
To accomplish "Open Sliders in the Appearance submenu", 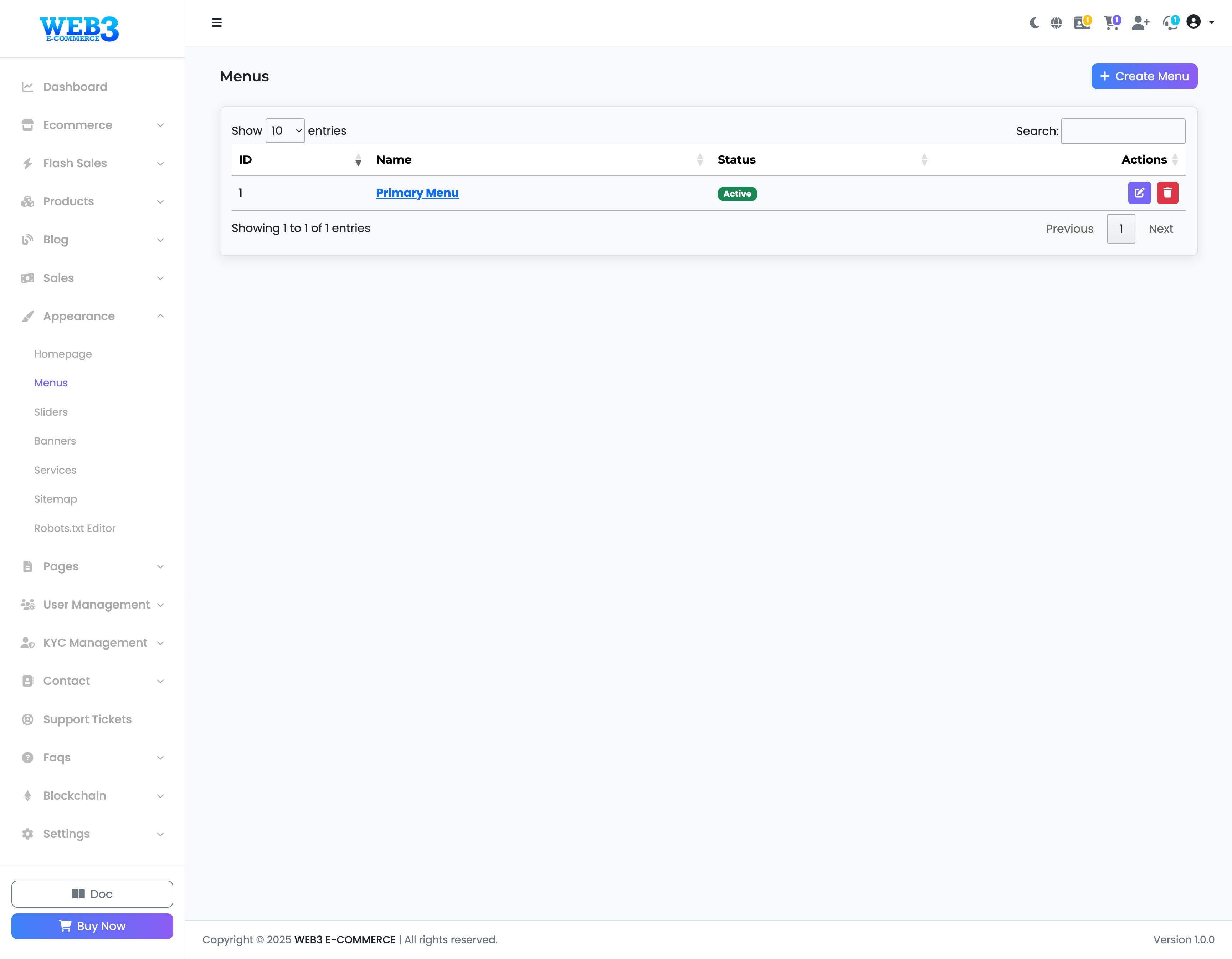I will point(51,412).
